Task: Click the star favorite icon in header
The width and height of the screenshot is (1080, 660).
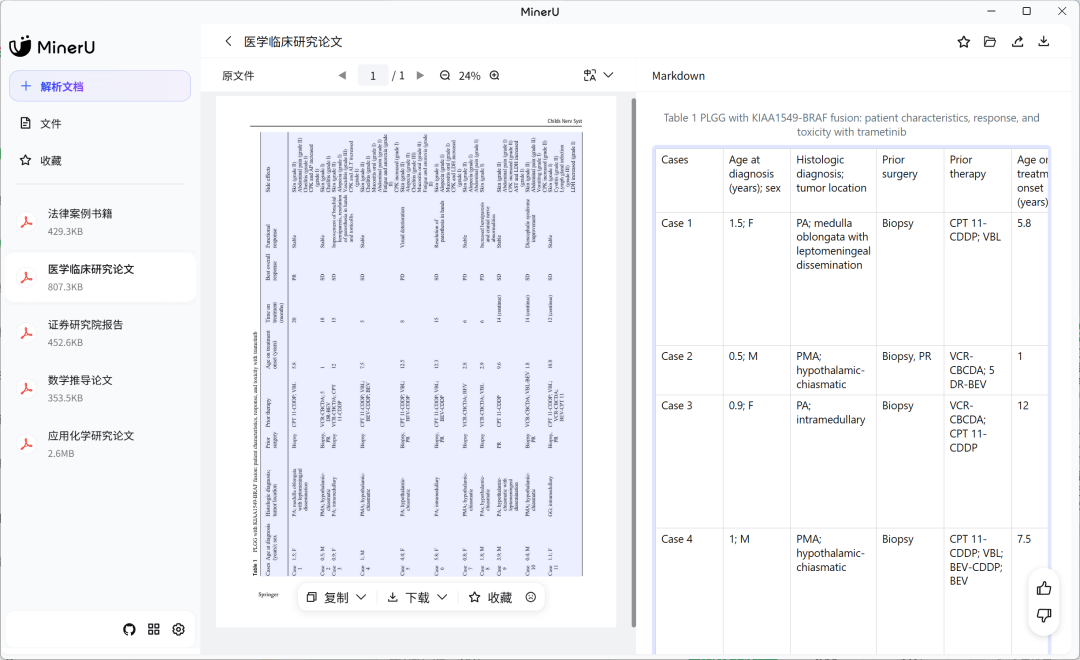Action: coord(963,42)
